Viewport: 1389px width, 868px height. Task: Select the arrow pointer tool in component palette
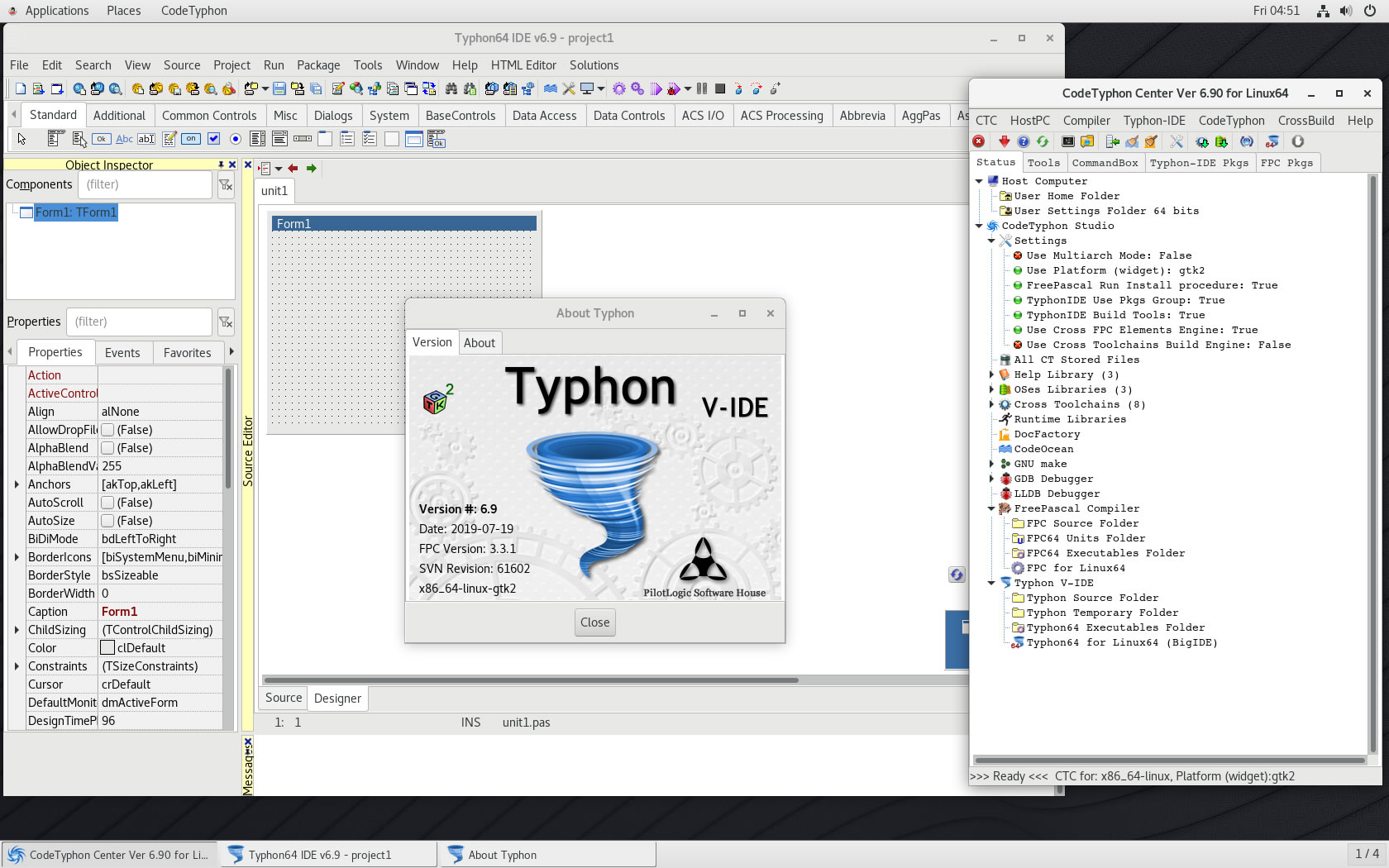[21, 139]
